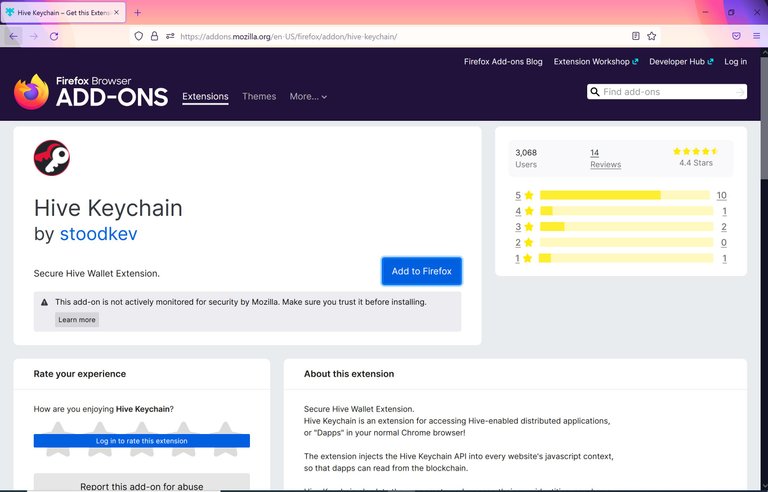Click the 4.4 Stars rating icons
Screen dimensions: 768x492
(x=696, y=151)
